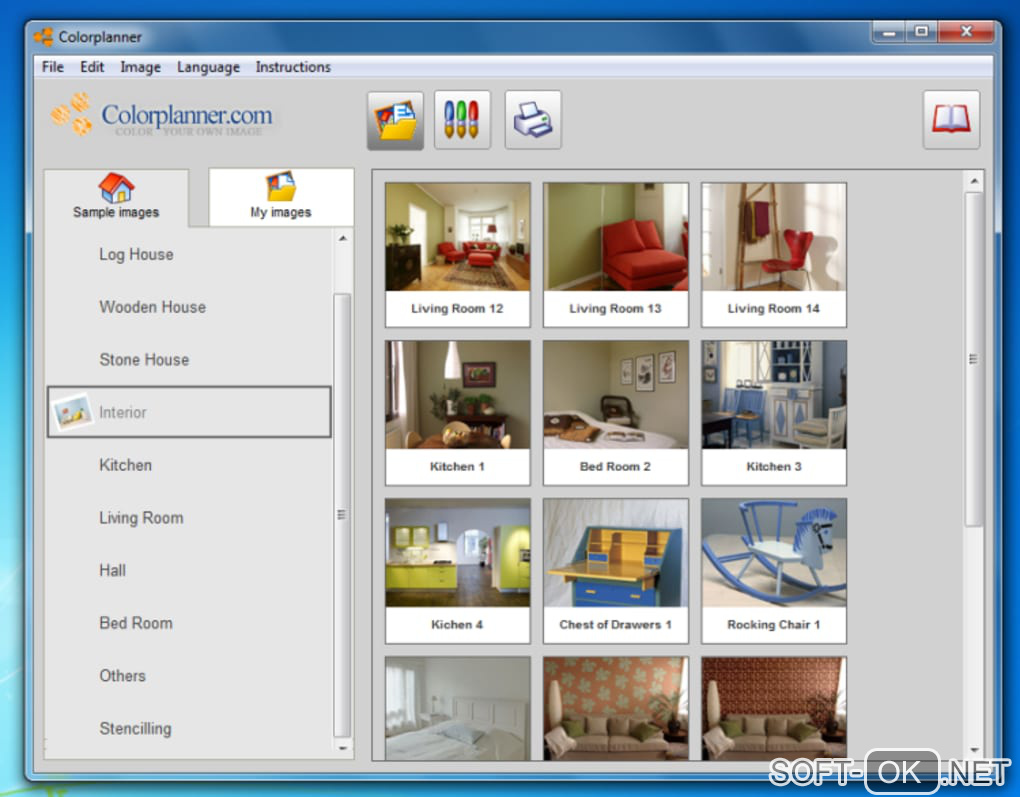Screen dimensions: 1020x797
Task: Switch to the My images tab
Action: click(281, 197)
